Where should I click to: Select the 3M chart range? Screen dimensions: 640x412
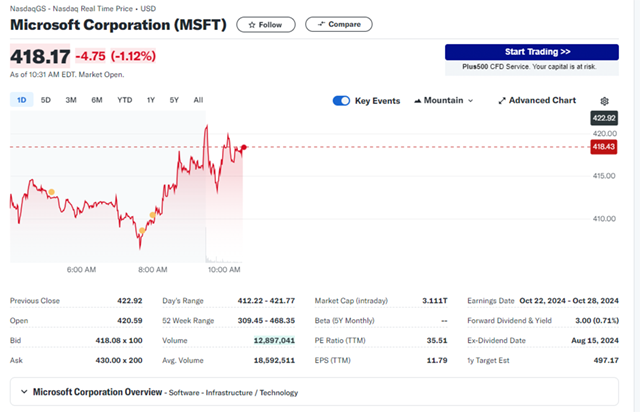coord(71,100)
